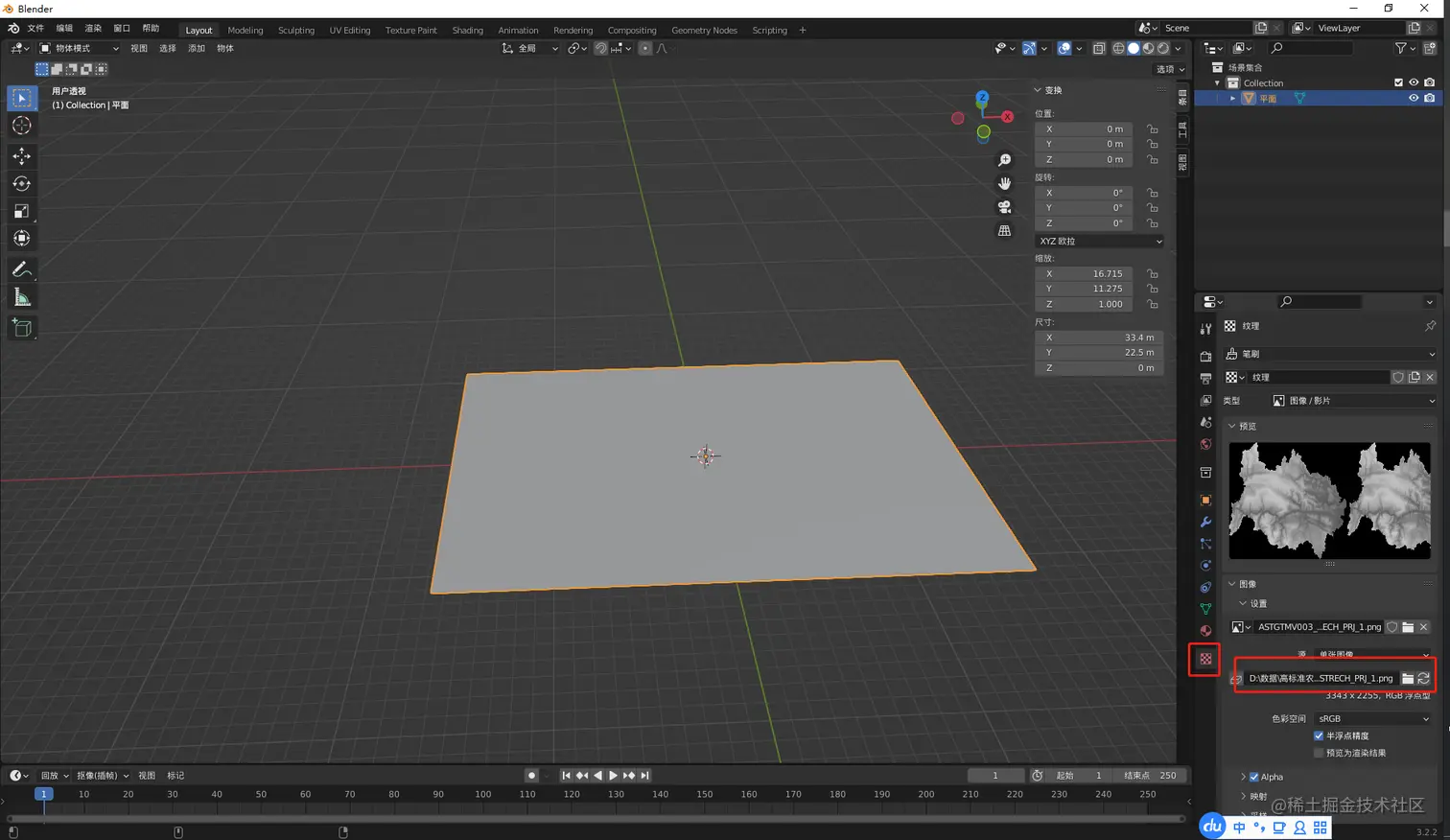
Task: Switch to Modeling workspace tab
Action: pyautogui.click(x=246, y=30)
